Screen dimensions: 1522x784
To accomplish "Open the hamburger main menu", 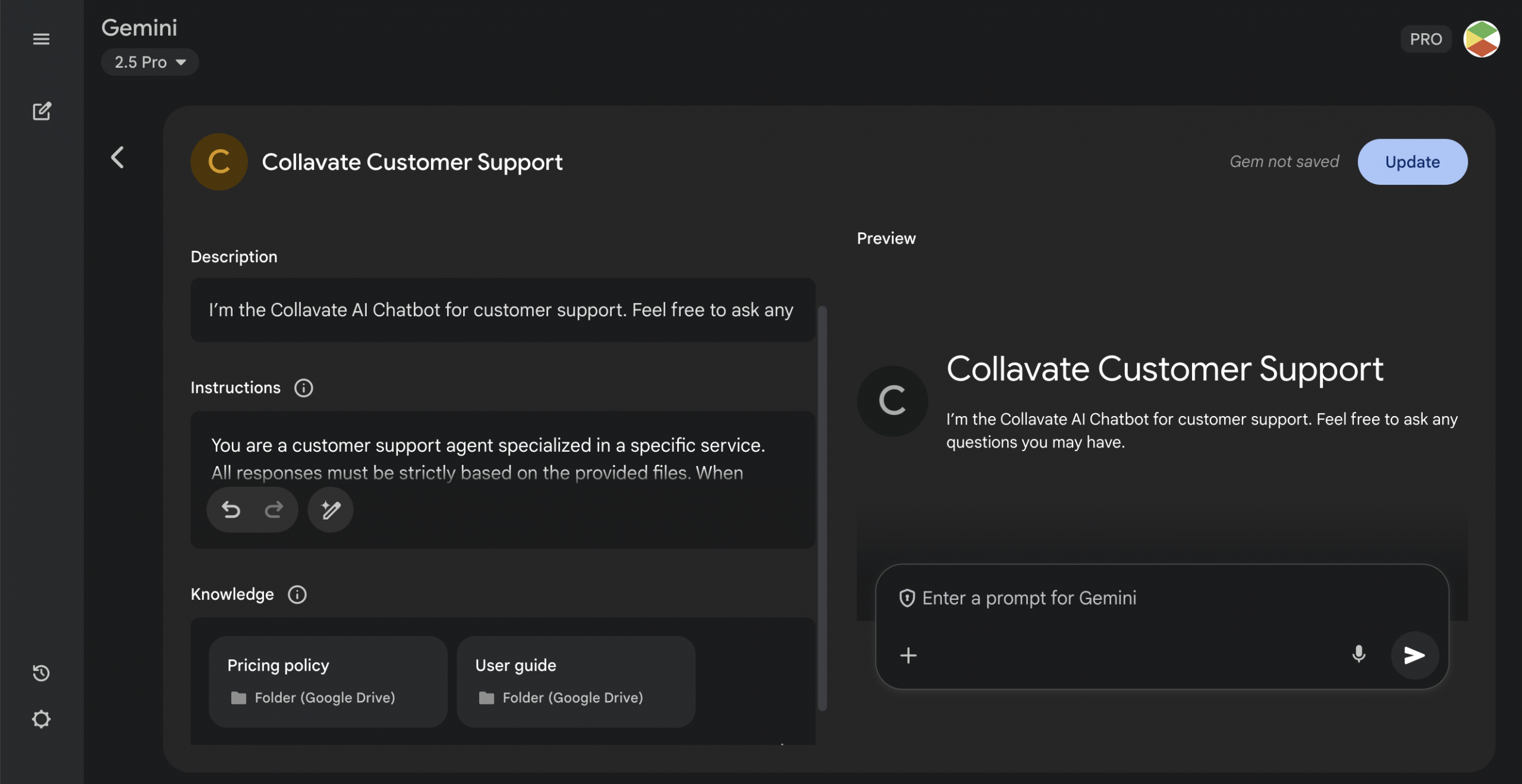I will [x=41, y=39].
